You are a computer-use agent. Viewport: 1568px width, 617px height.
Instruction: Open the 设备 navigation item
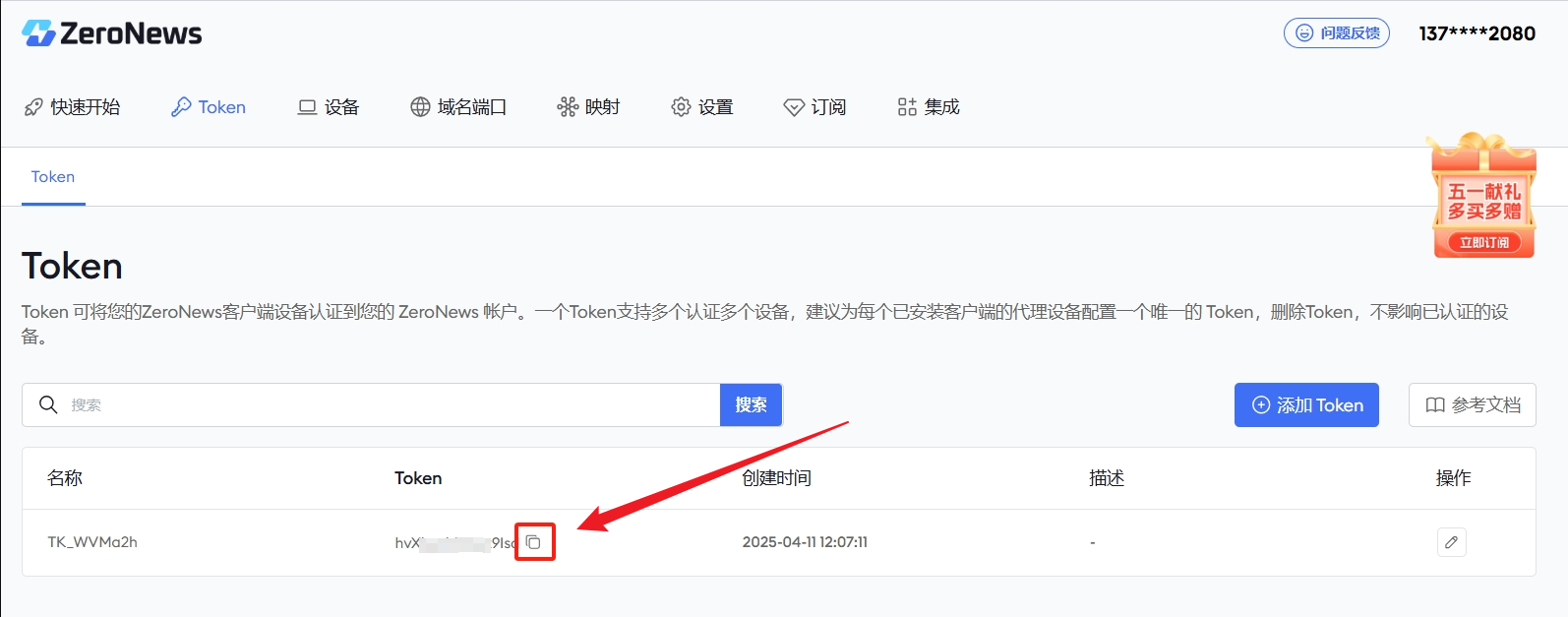(x=329, y=107)
